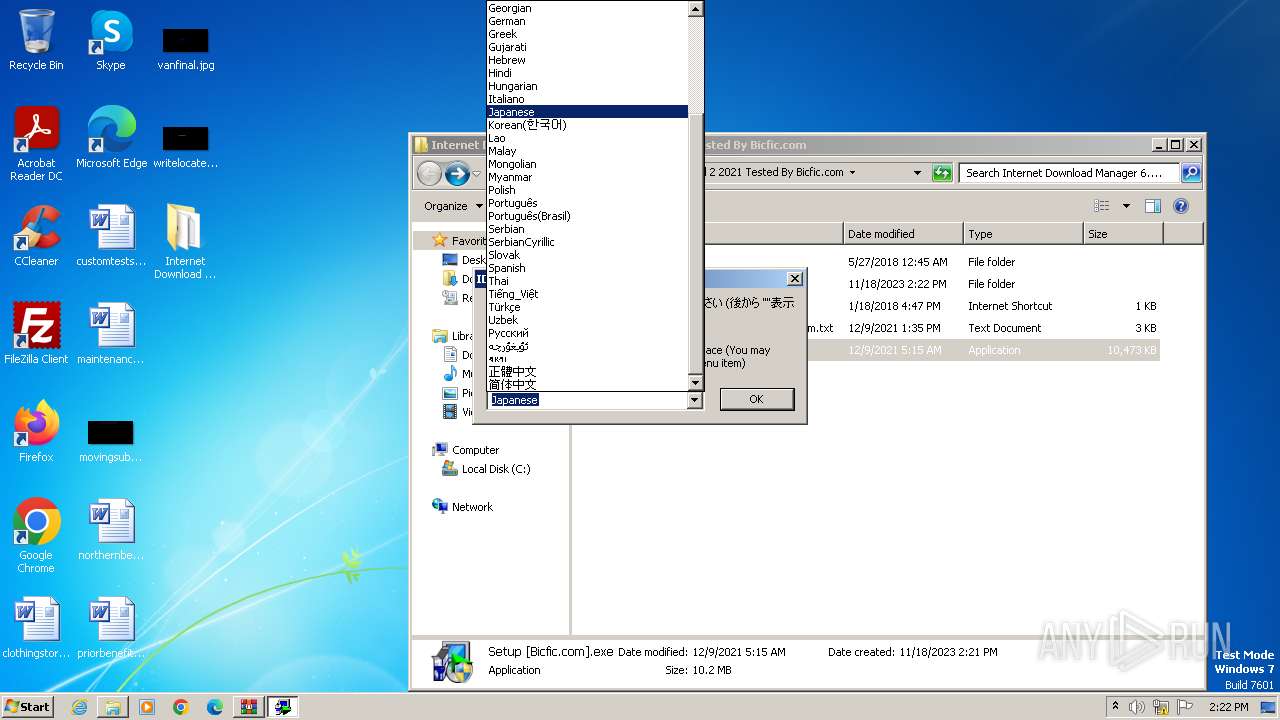1280x720 pixels.
Task: Open Internet Explorer in the taskbar
Action: pyautogui.click(x=79, y=707)
